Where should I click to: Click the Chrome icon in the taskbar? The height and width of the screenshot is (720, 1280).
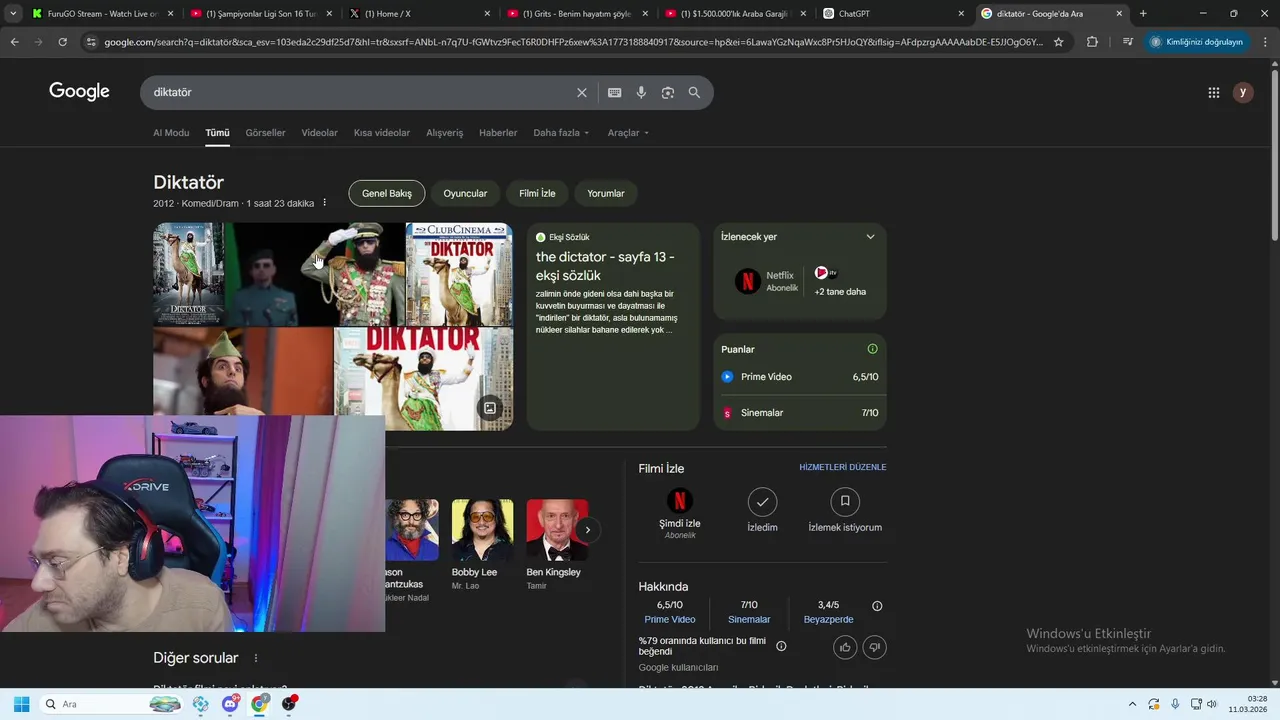point(260,704)
